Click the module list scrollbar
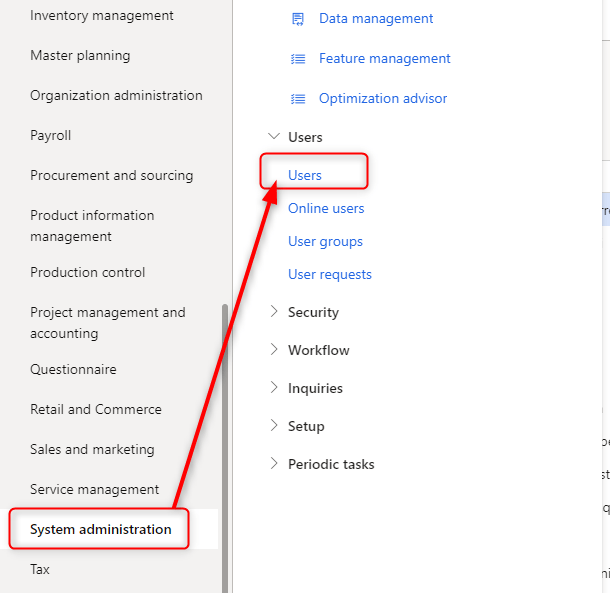Image resolution: width=610 pixels, height=593 pixels. pos(225,440)
